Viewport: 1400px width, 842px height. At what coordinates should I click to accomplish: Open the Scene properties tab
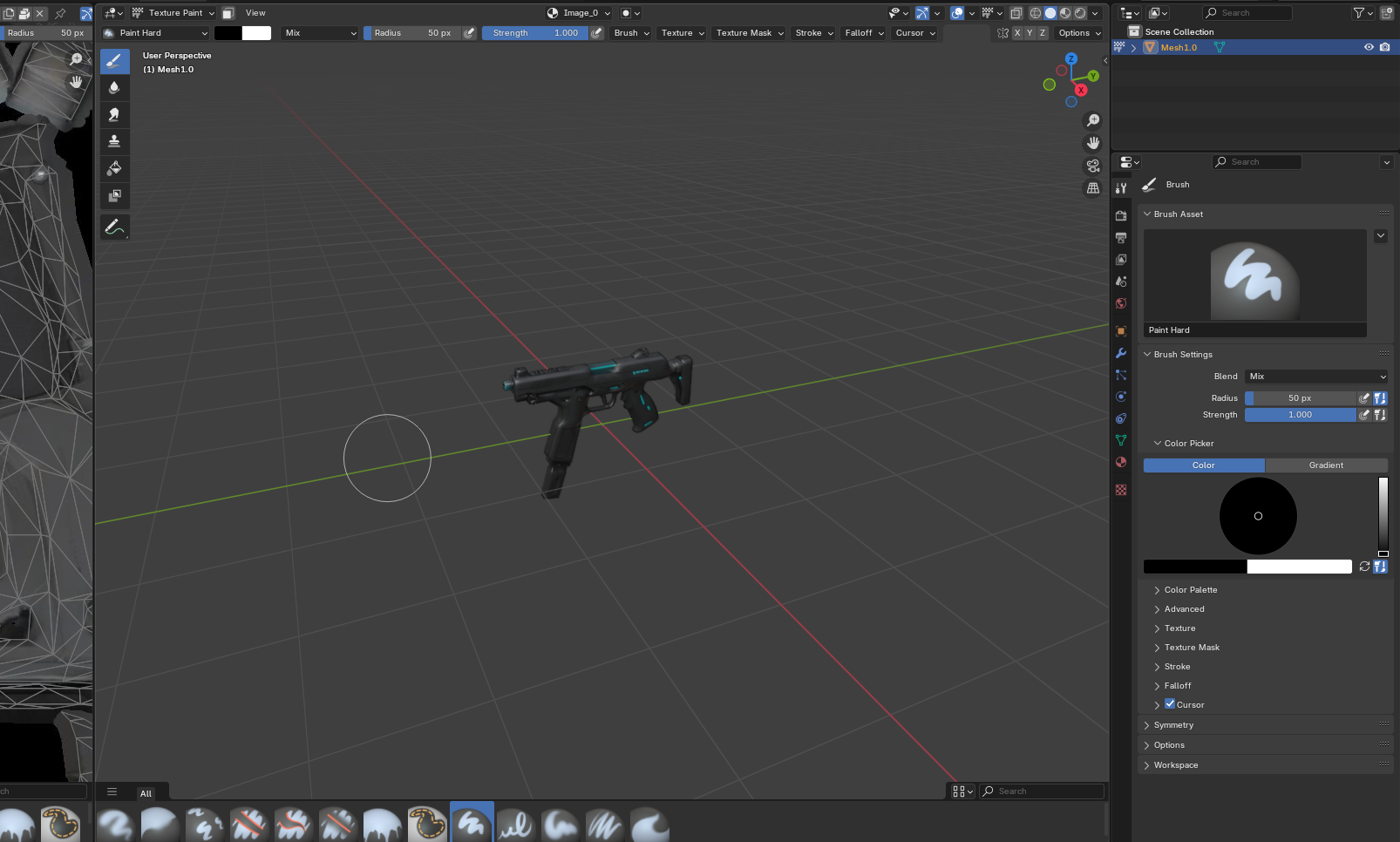[1121, 282]
